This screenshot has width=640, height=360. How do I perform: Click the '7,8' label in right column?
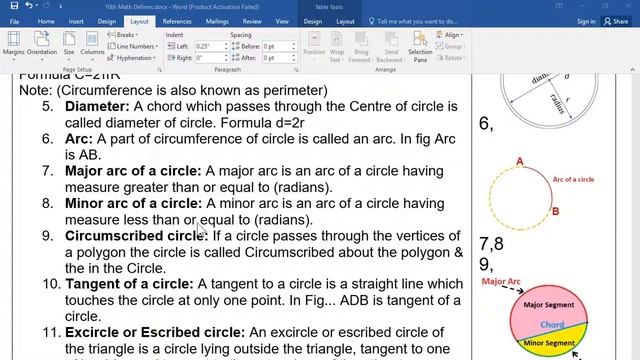point(491,244)
